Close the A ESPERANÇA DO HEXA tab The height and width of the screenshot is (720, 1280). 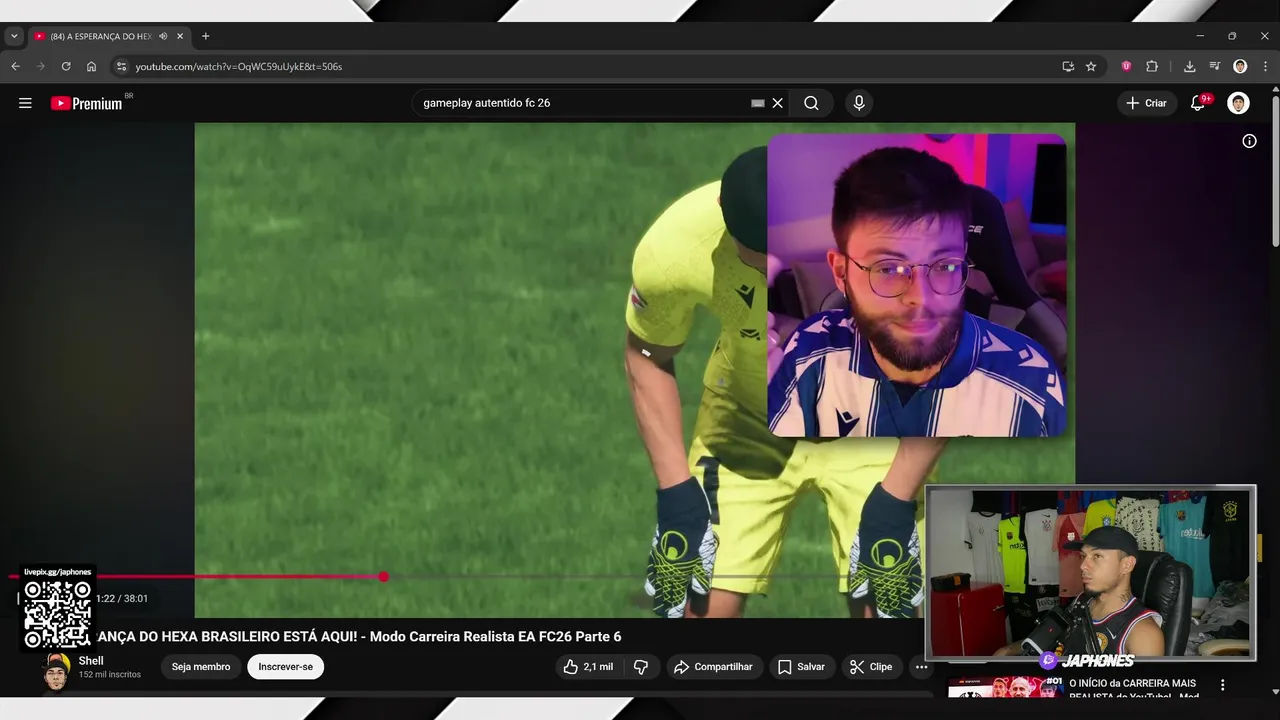coord(180,36)
